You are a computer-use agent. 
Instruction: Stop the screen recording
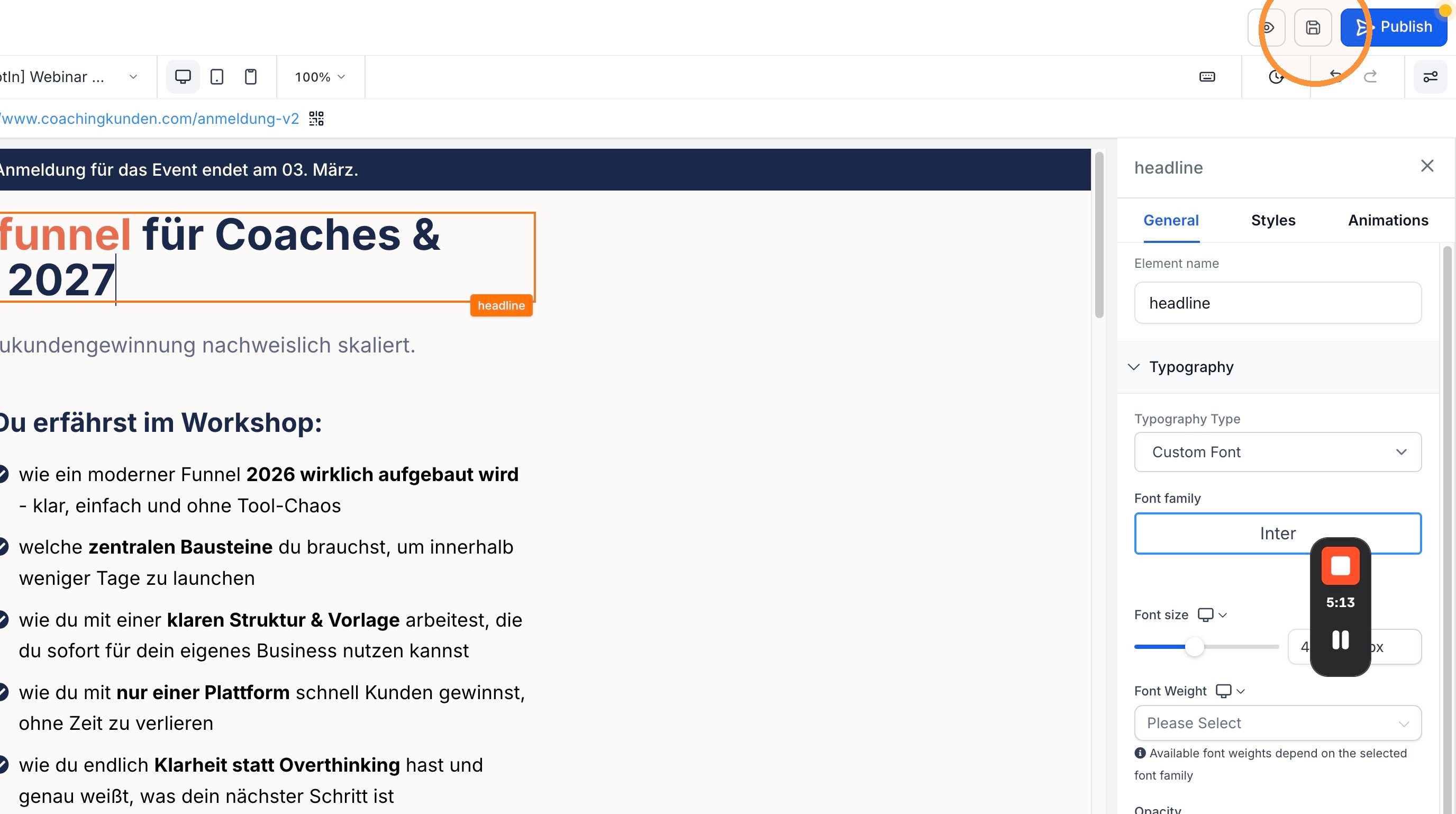(x=1340, y=566)
